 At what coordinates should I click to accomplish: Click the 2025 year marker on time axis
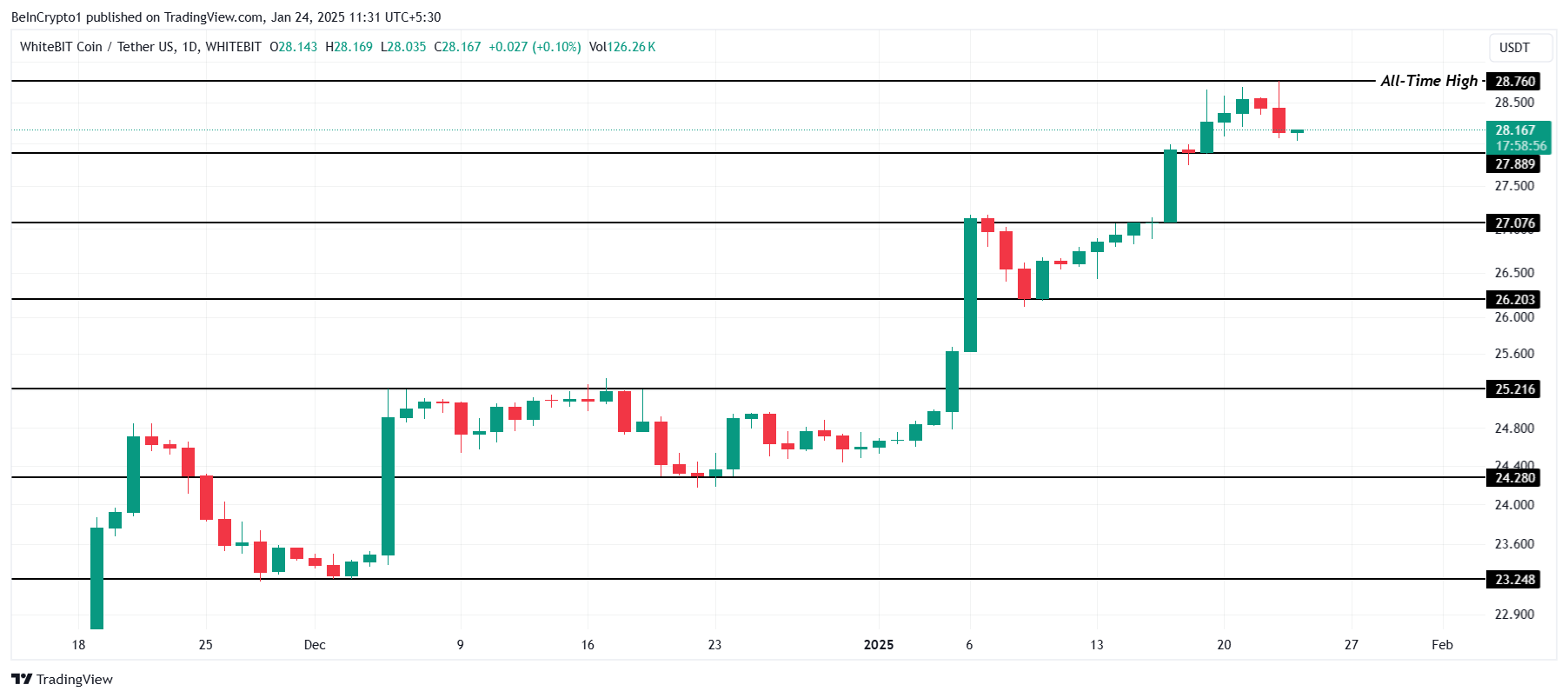pyautogui.click(x=878, y=644)
